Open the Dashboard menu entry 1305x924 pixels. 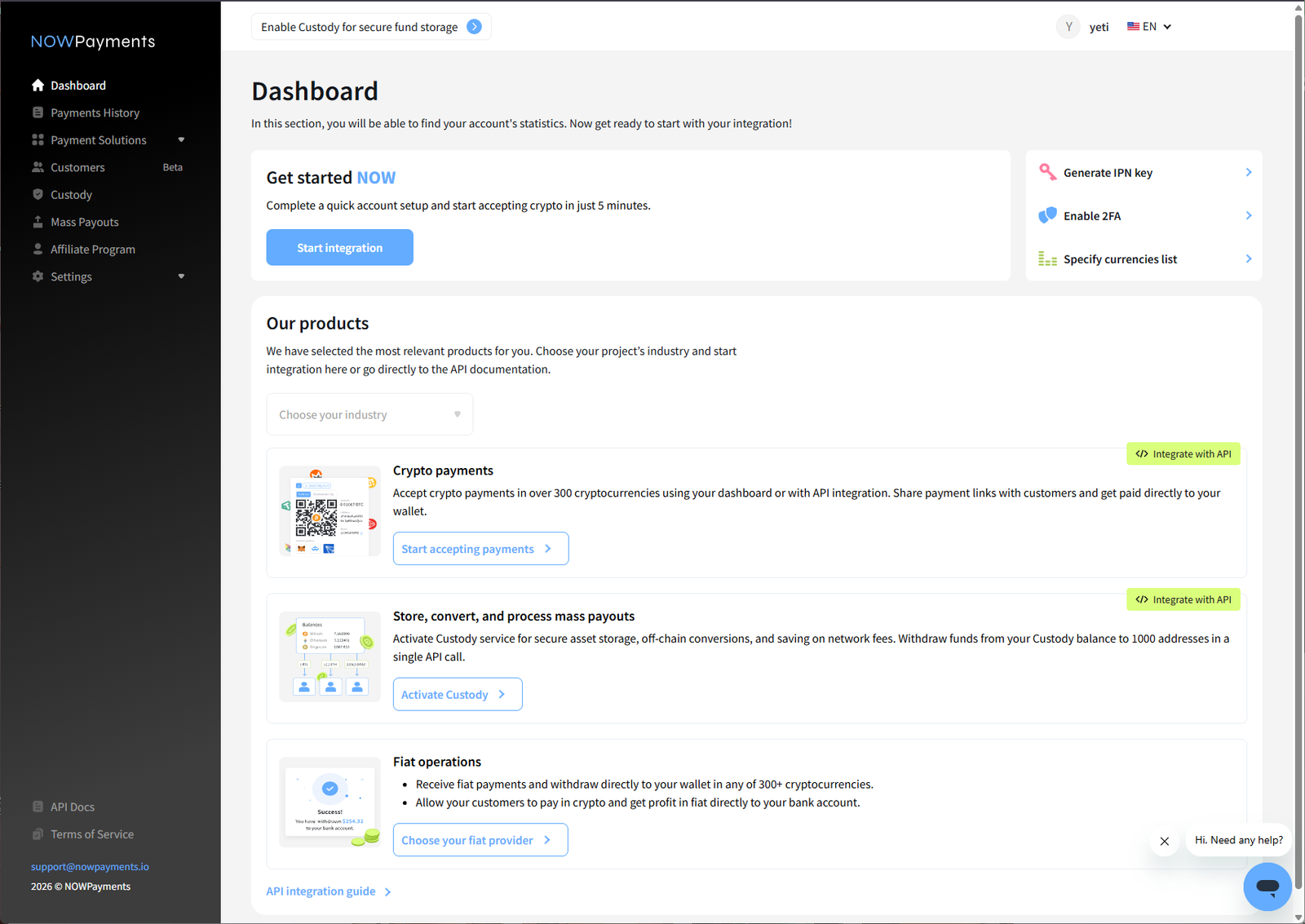78,85
